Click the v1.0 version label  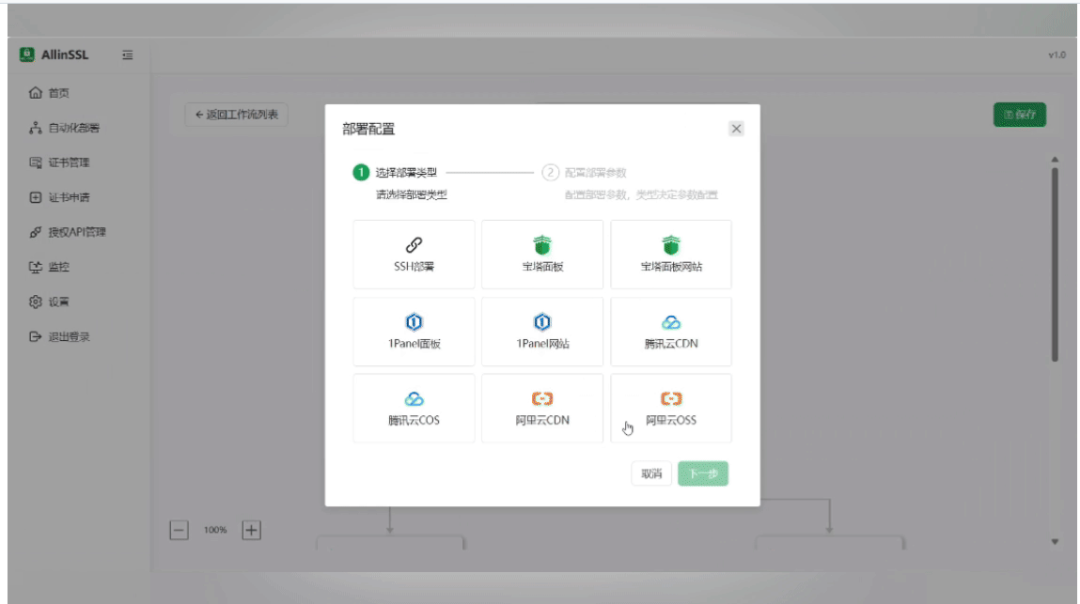(x=1057, y=55)
